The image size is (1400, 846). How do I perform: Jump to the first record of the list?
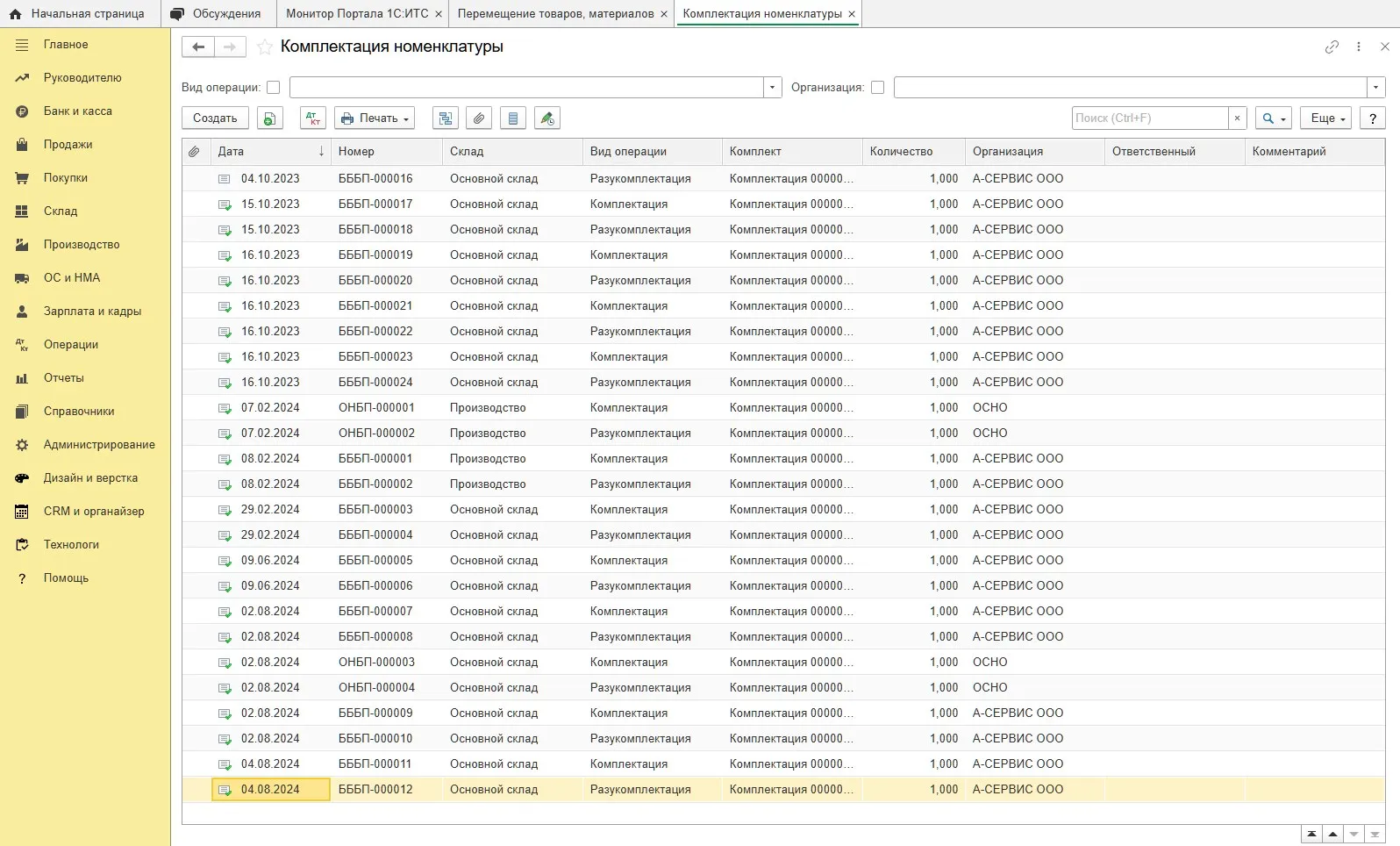1311,835
